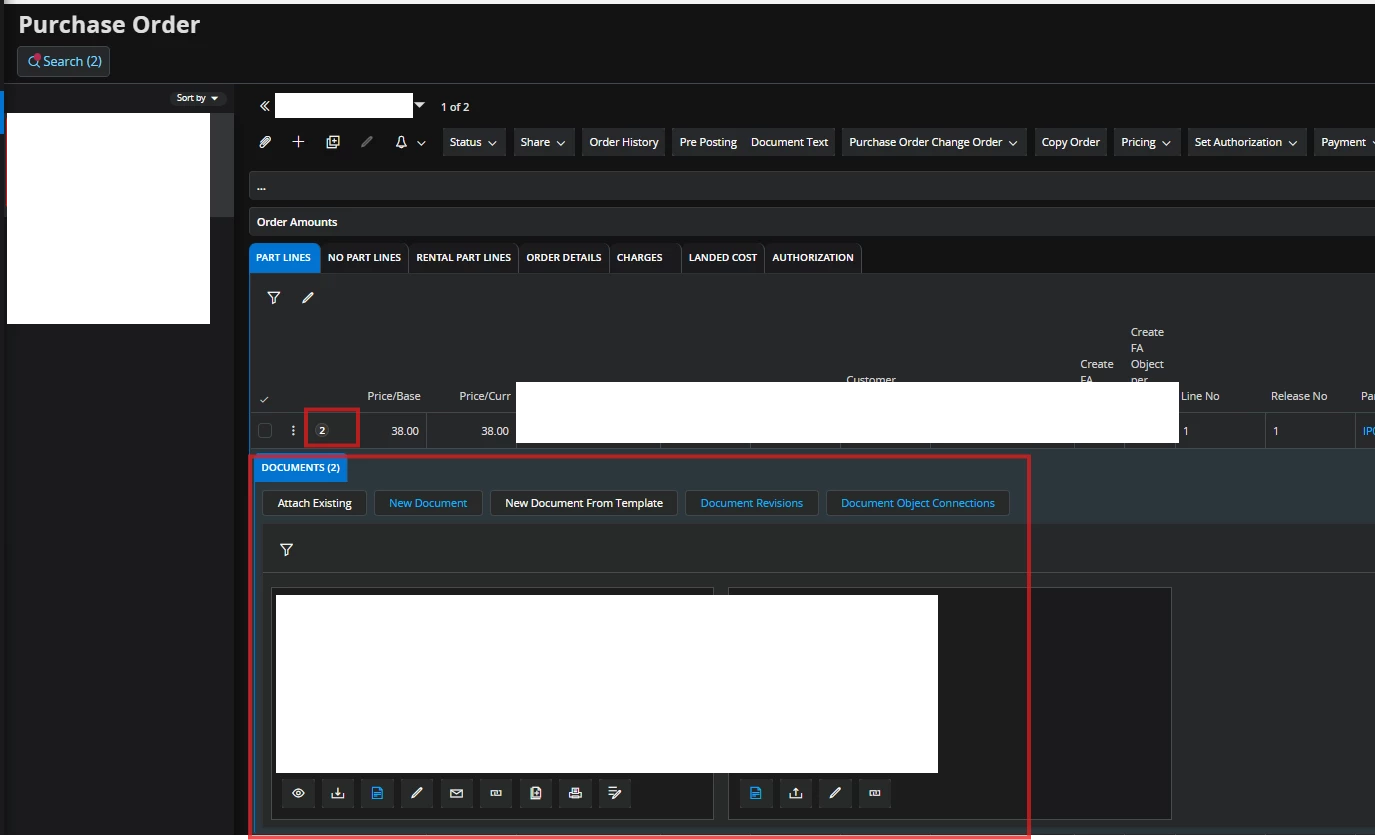Open the Purchase Order Change Order dropdown
Image resolution: width=1375 pixels, height=840 pixels.
click(x=933, y=142)
